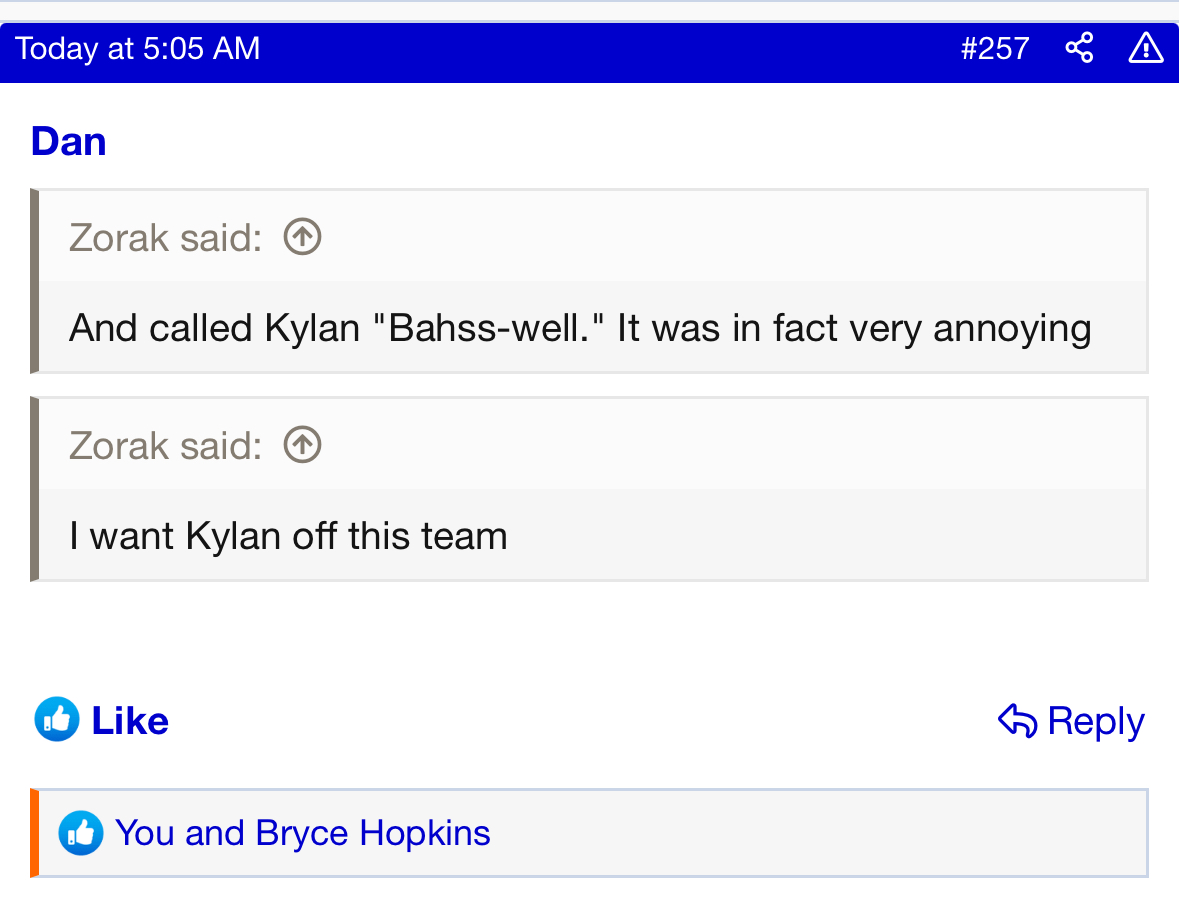This screenshot has height=901, width=1179.
Task: Click 'Zorak said:' above the Bahss-well quote
Action: [165, 238]
